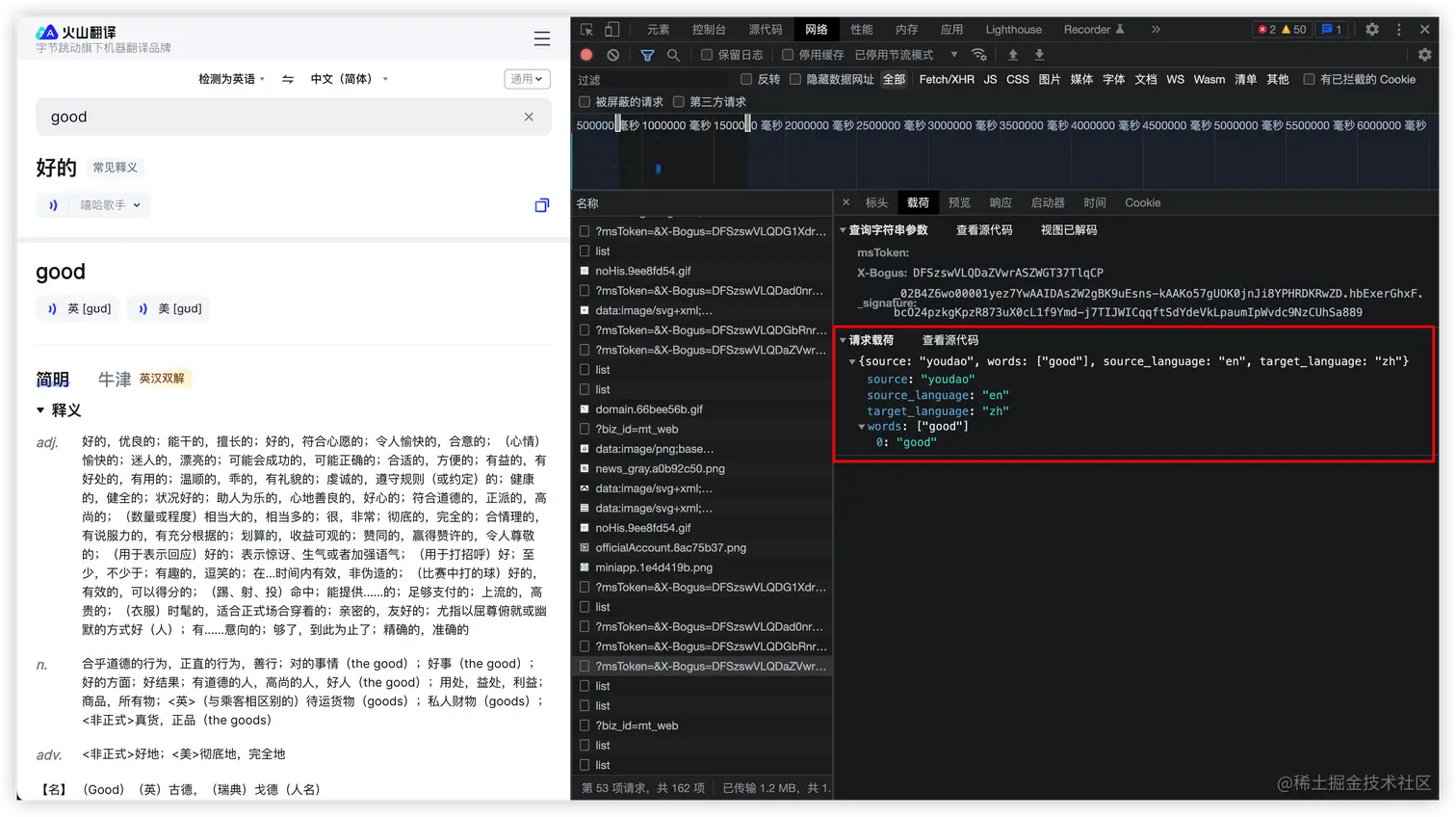The width and height of the screenshot is (1456, 817).
Task: Clear the translation input text
Action: (x=529, y=117)
